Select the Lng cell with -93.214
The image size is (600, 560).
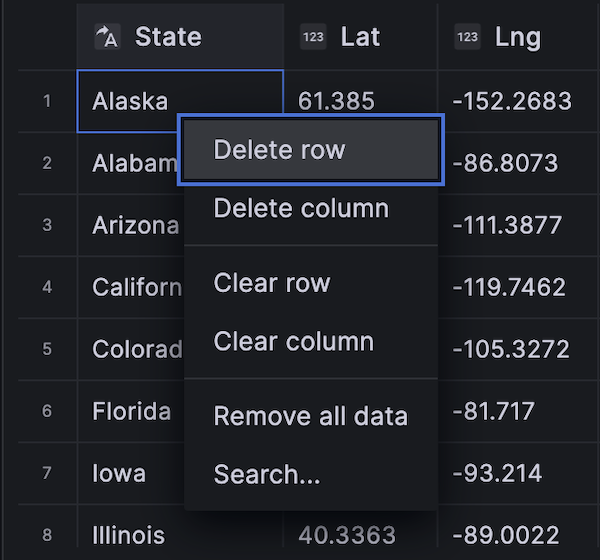(496, 473)
